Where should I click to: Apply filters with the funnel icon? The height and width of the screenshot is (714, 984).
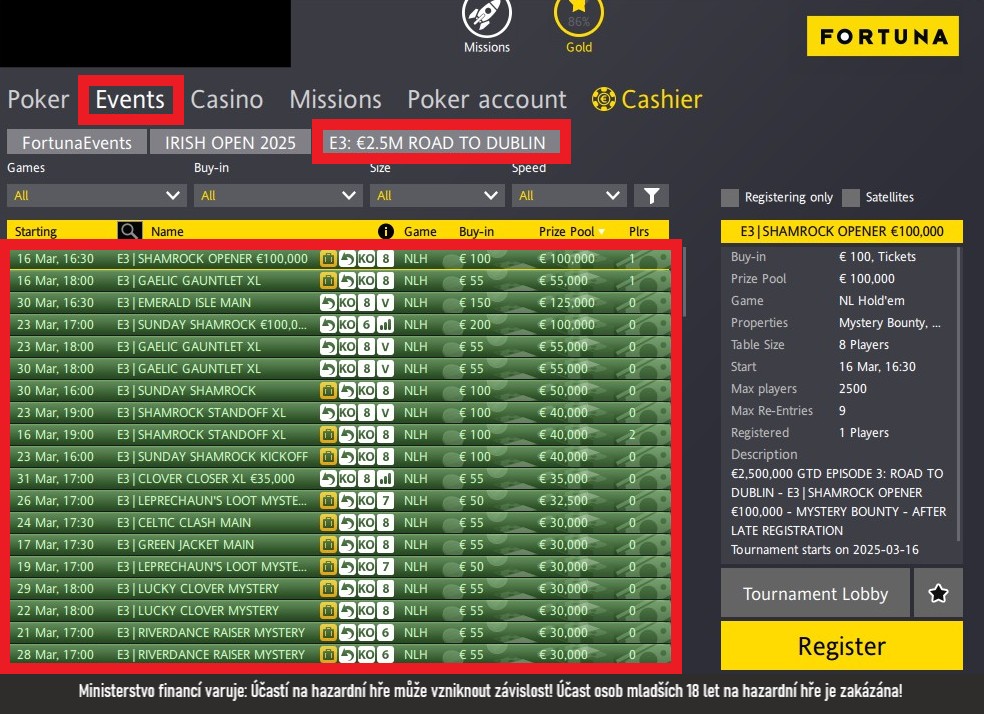651,196
